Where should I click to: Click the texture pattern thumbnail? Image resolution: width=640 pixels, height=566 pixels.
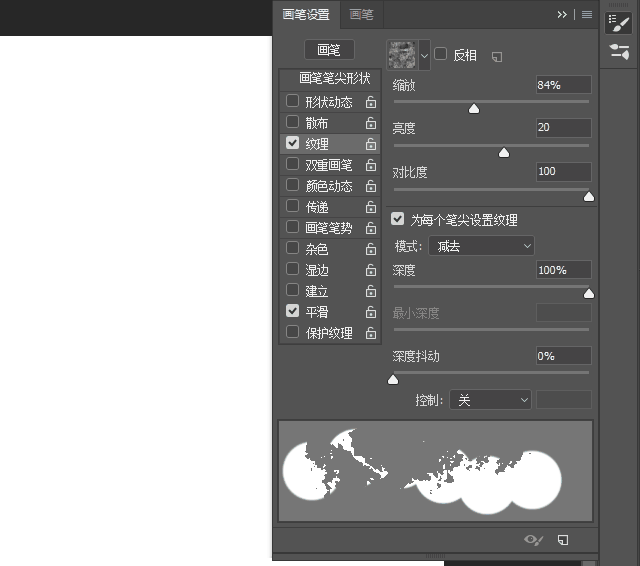[402, 55]
